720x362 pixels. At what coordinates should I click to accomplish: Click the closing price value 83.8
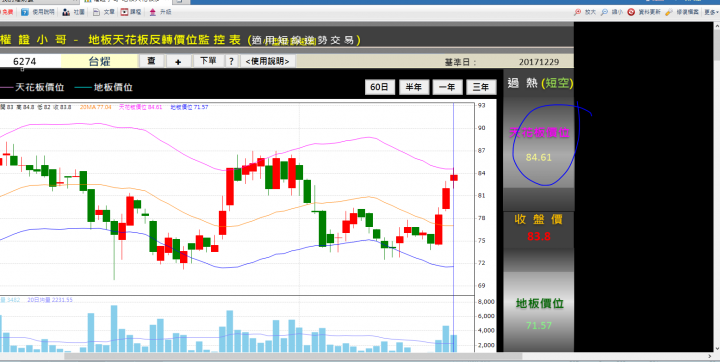click(539, 237)
